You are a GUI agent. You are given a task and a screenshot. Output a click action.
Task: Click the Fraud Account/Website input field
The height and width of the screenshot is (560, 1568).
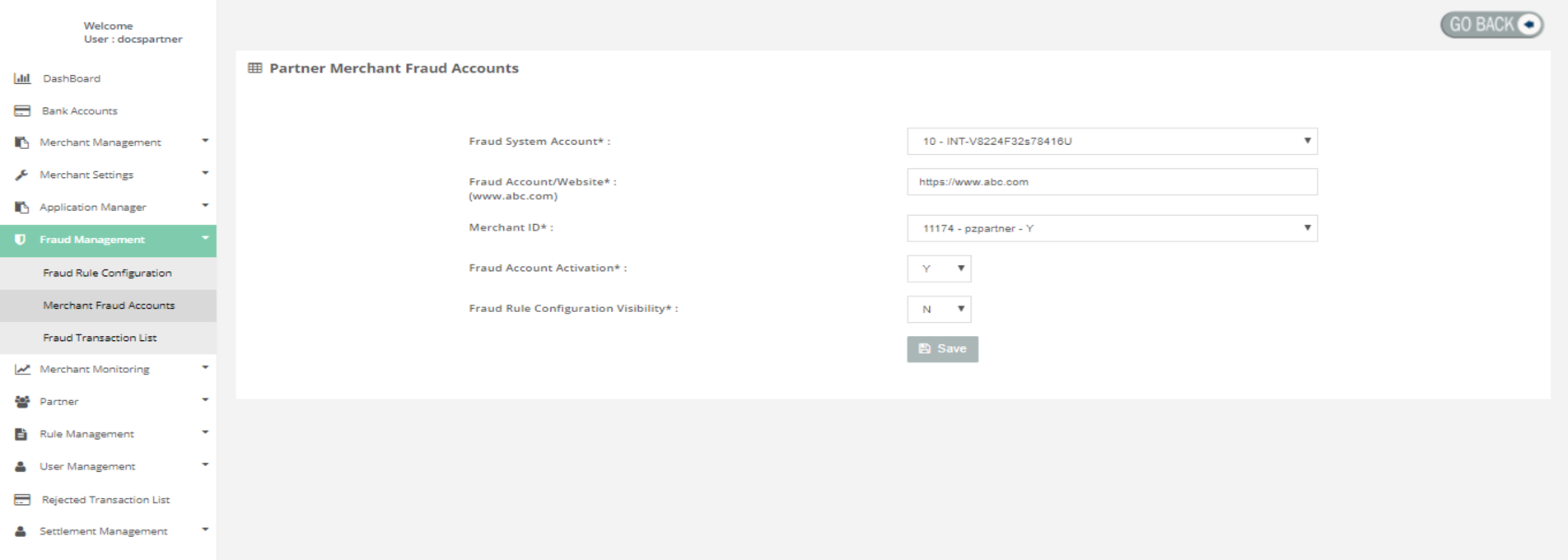1111,182
